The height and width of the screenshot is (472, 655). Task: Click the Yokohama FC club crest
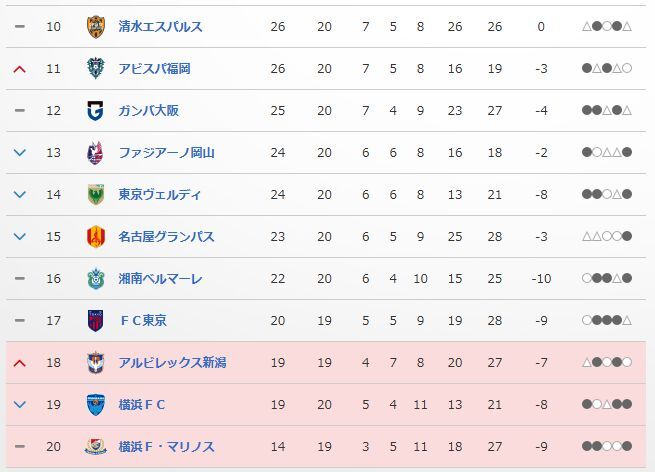click(x=96, y=405)
